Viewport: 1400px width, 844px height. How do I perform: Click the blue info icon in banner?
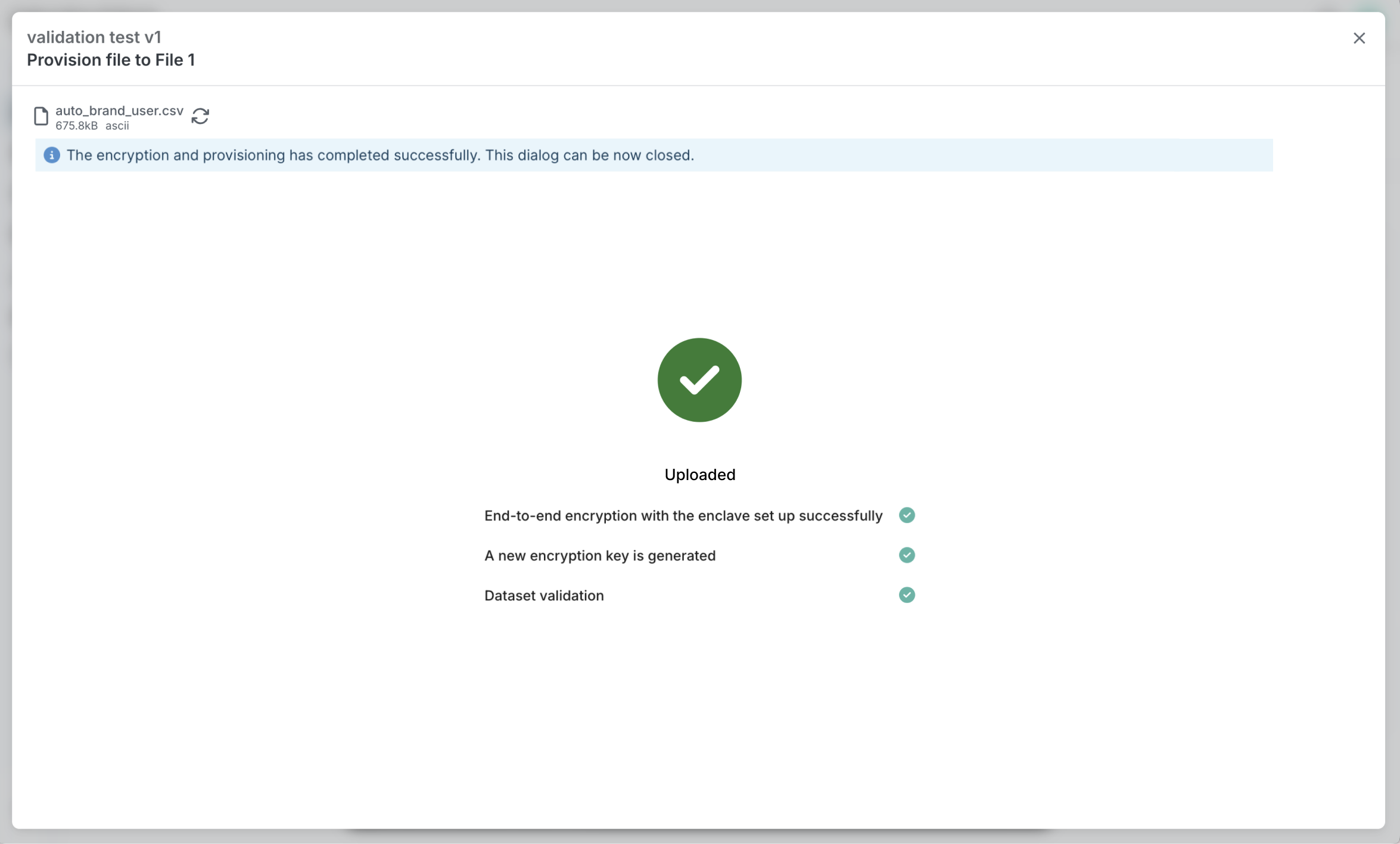pyautogui.click(x=52, y=155)
